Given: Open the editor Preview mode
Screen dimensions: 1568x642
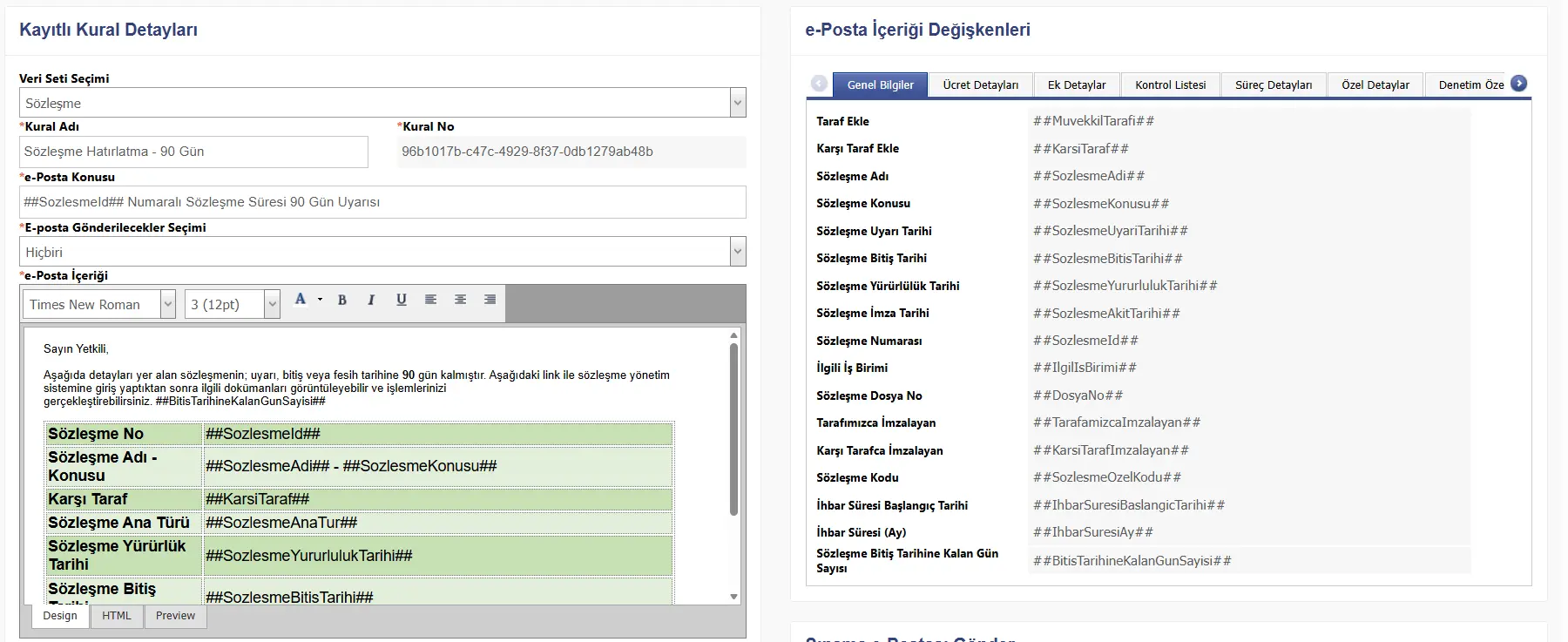Looking at the screenshot, I should pos(175,616).
